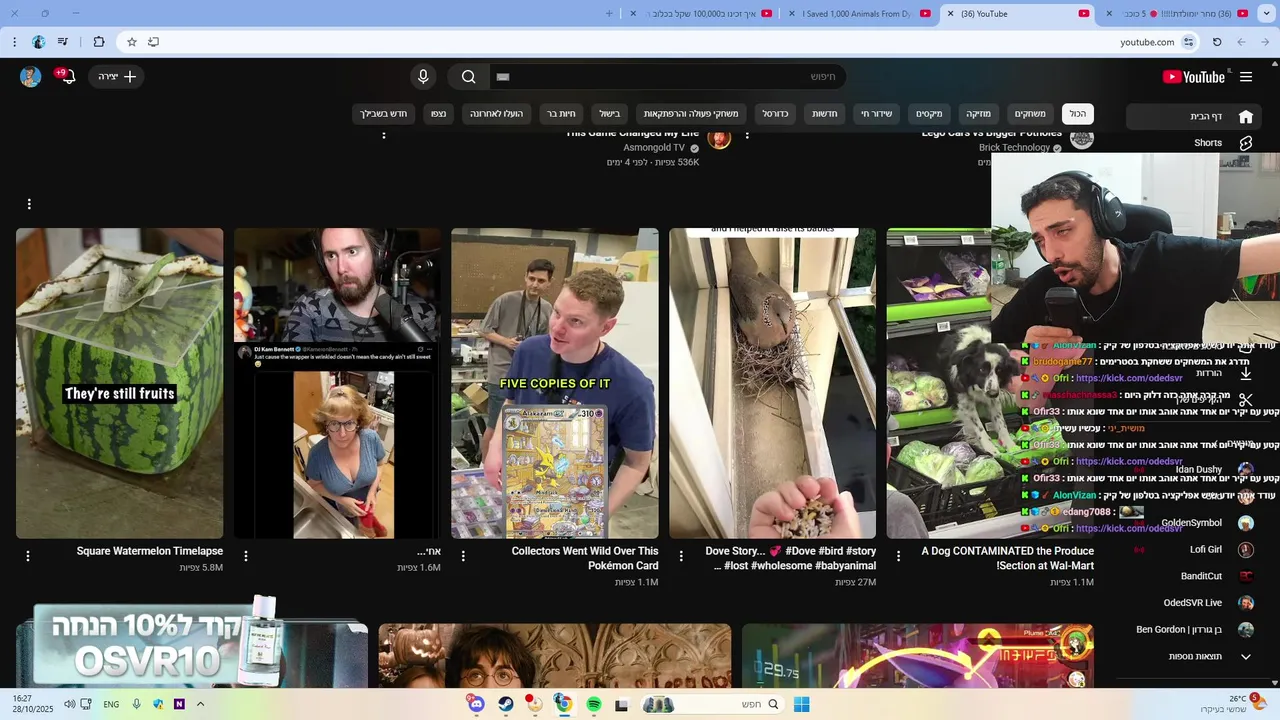Image resolution: width=1280 pixels, height=720 pixels.
Task: Open Spotify from the taskbar
Action: [x=593, y=705]
